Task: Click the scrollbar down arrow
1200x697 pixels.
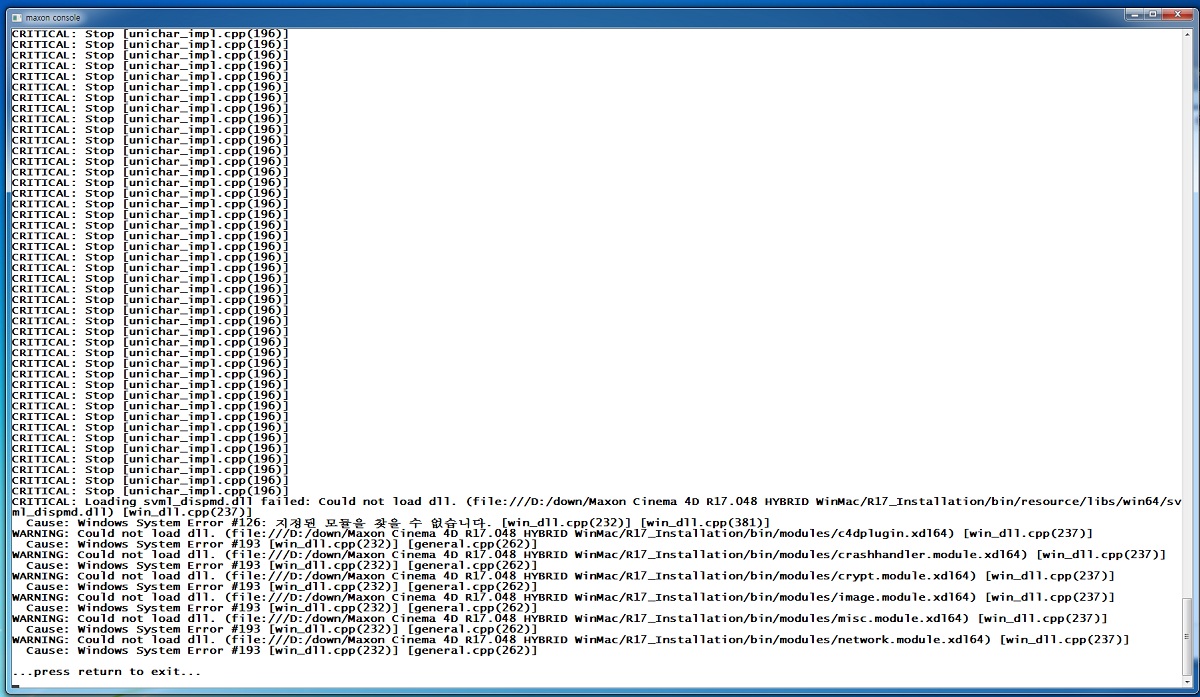Action: pos(1187,682)
